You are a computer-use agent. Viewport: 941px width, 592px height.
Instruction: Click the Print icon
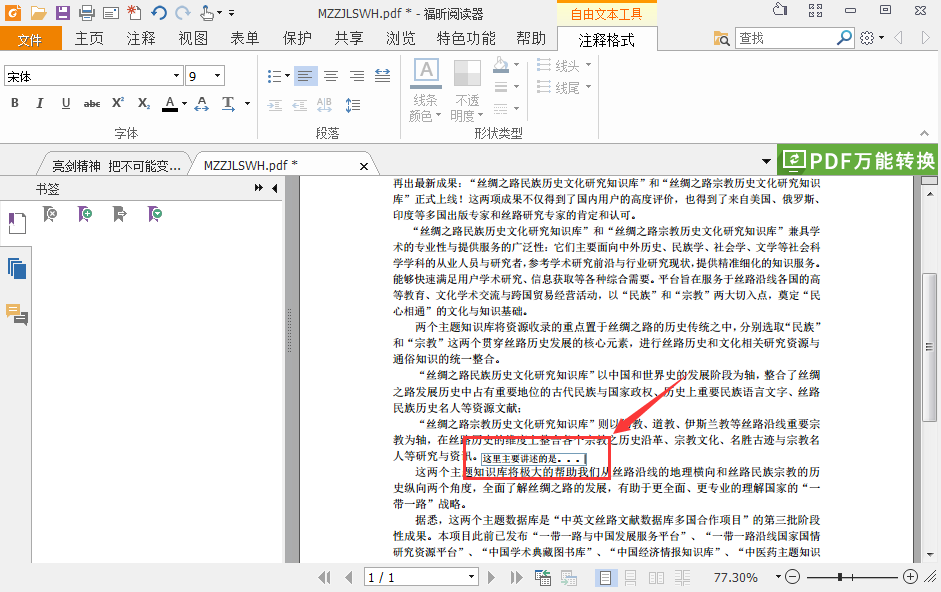click(86, 11)
